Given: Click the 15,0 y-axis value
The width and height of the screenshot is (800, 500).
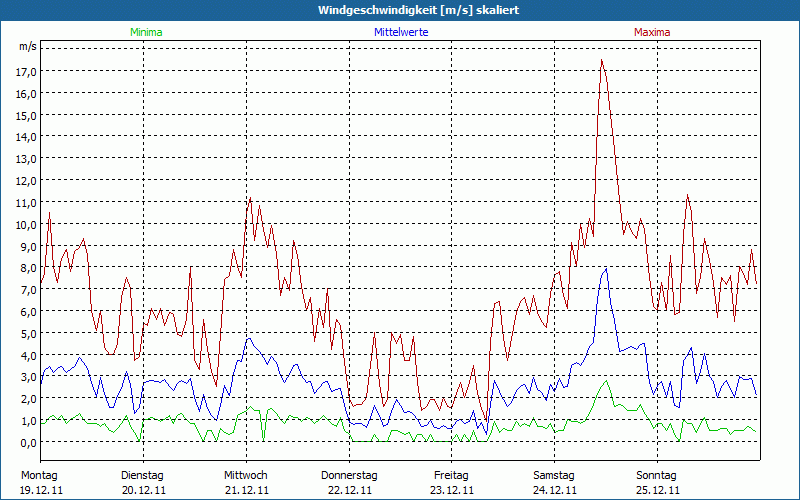Looking at the screenshot, I should point(26,116).
